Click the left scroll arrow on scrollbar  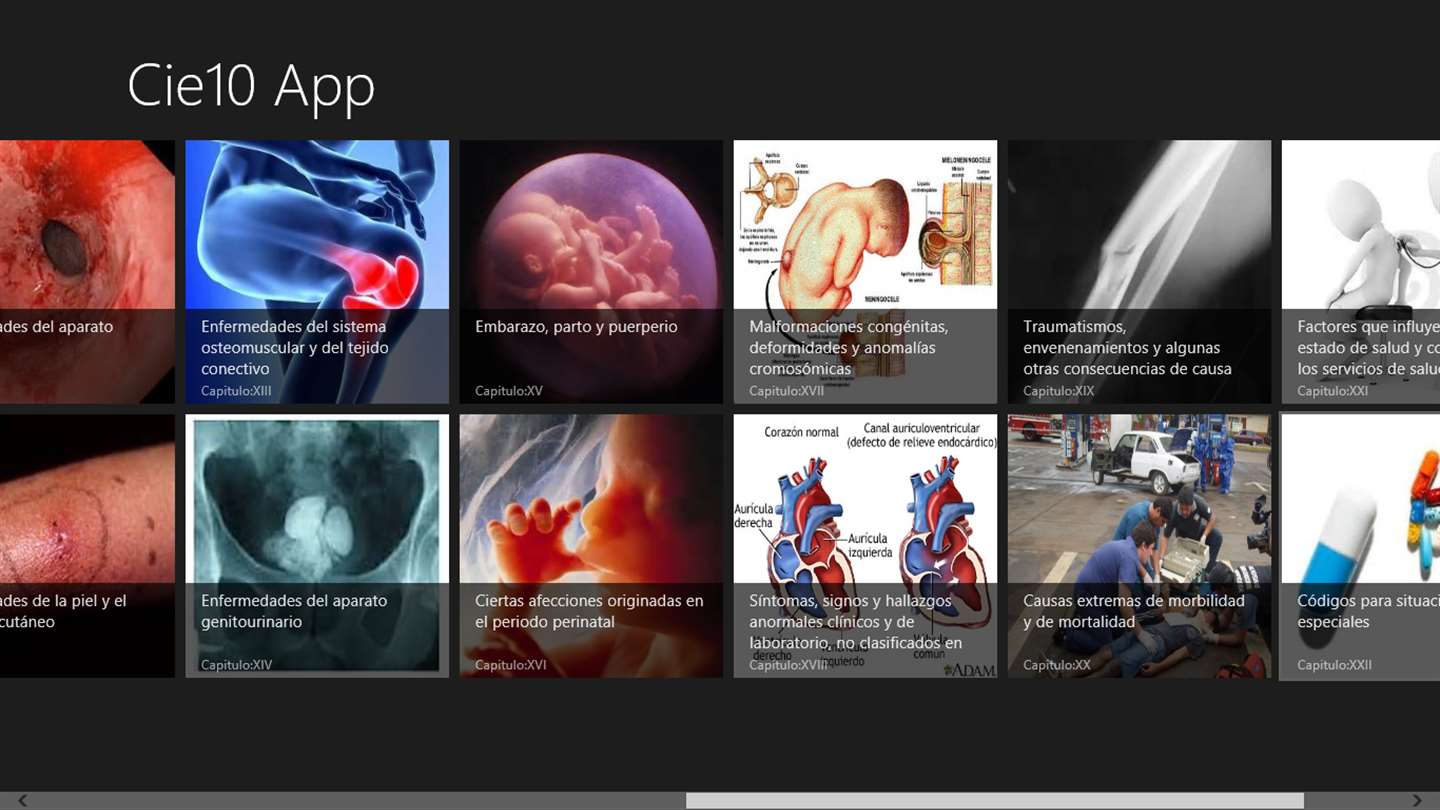pos(22,800)
